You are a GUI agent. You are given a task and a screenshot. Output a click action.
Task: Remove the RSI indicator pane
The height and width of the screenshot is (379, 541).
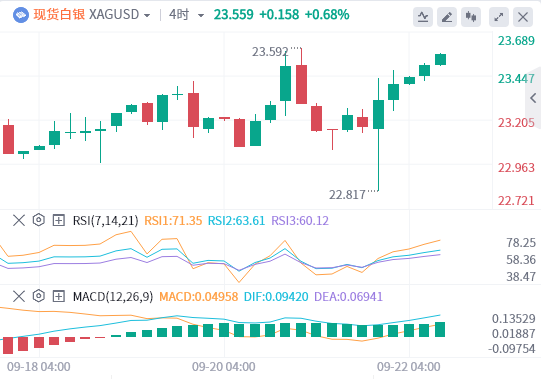click(19, 220)
